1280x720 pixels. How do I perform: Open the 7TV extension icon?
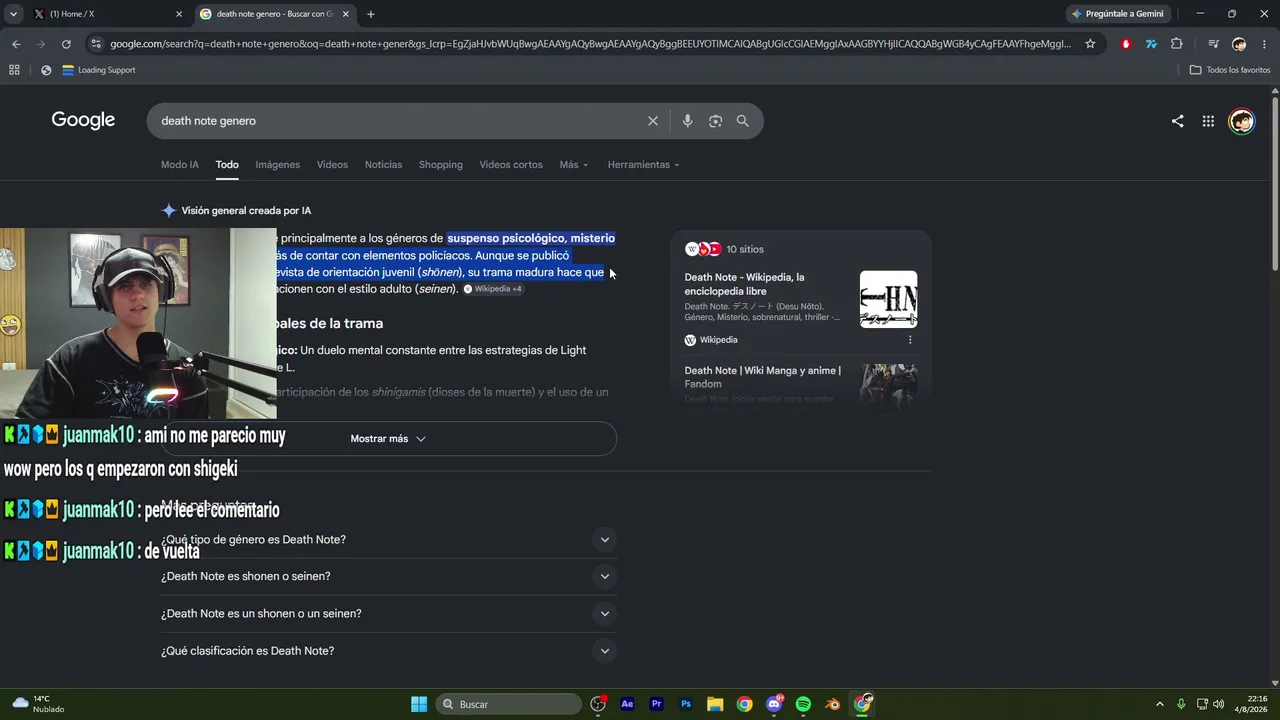1151,44
